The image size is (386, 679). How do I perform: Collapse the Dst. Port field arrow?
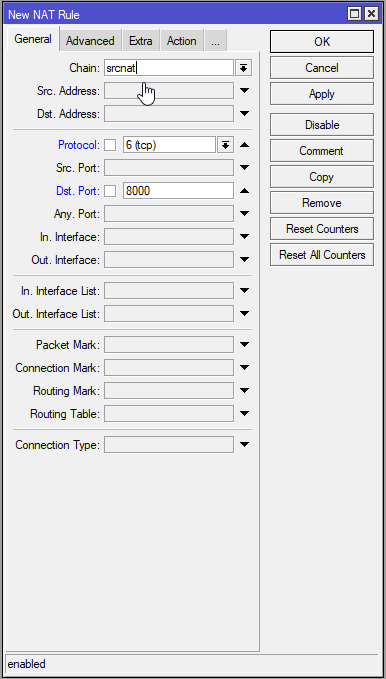(244, 191)
